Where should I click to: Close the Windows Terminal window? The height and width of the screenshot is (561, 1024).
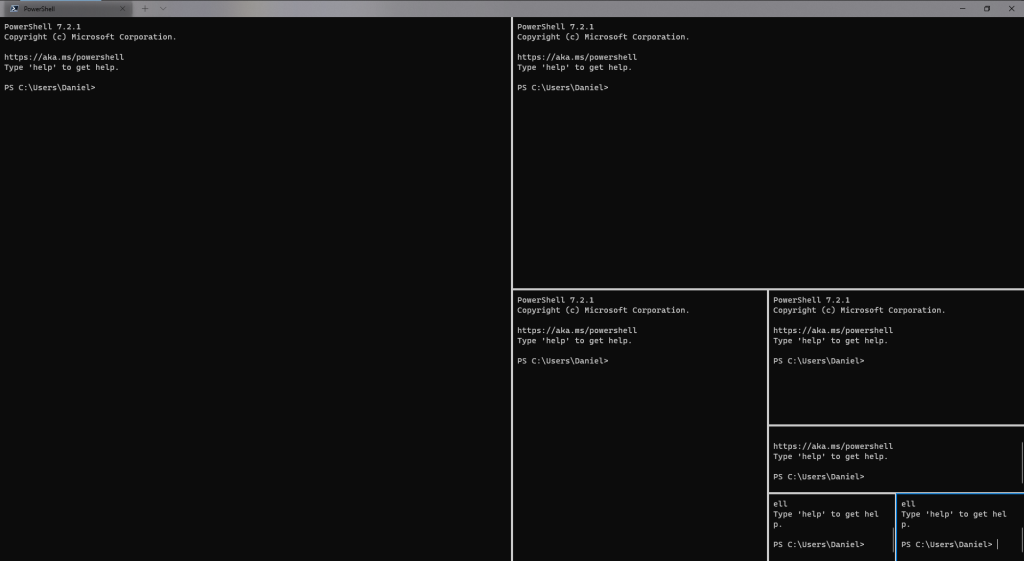point(1012,8)
